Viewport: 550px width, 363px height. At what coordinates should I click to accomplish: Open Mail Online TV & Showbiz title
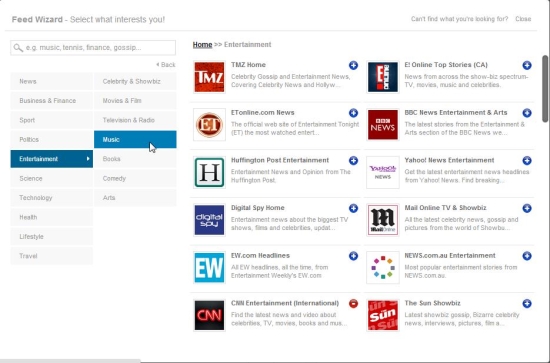coord(445,208)
